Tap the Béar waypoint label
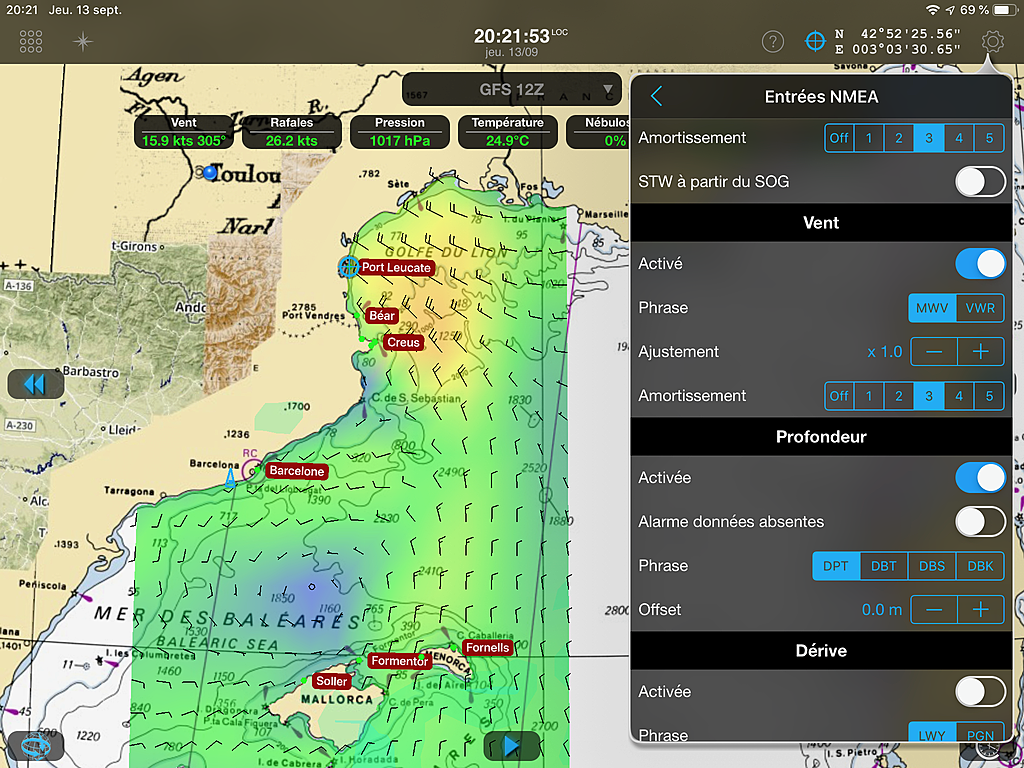The height and width of the screenshot is (768, 1024). (x=382, y=315)
